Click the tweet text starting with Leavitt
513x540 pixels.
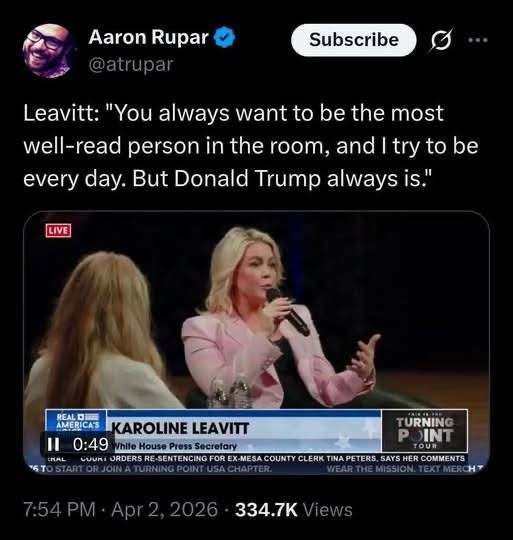point(251,146)
